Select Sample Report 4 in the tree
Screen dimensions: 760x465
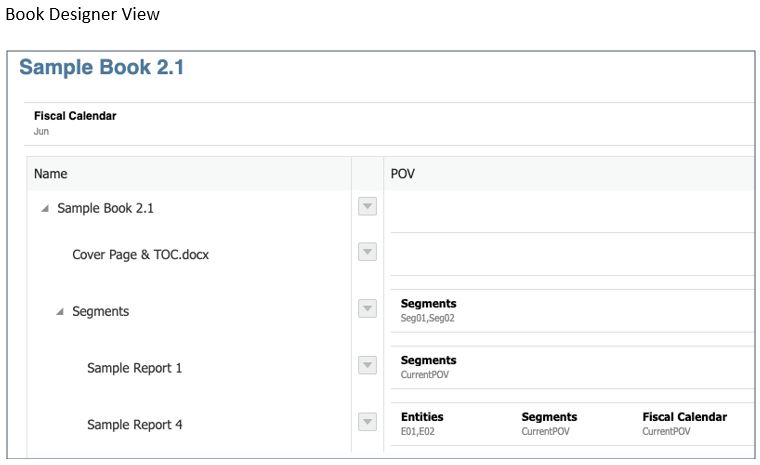[x=134, y=425]
